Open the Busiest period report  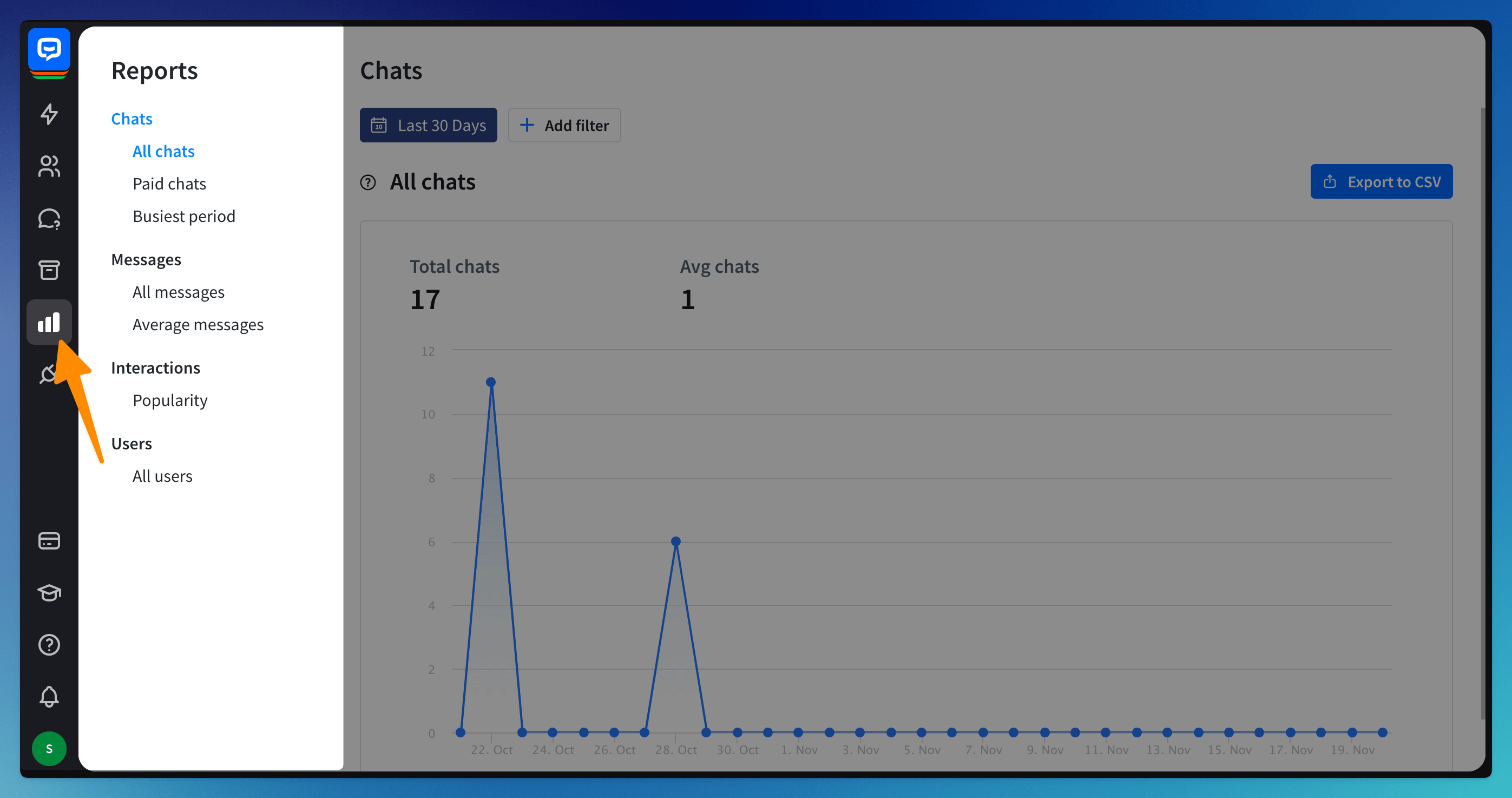pos(183,216)
